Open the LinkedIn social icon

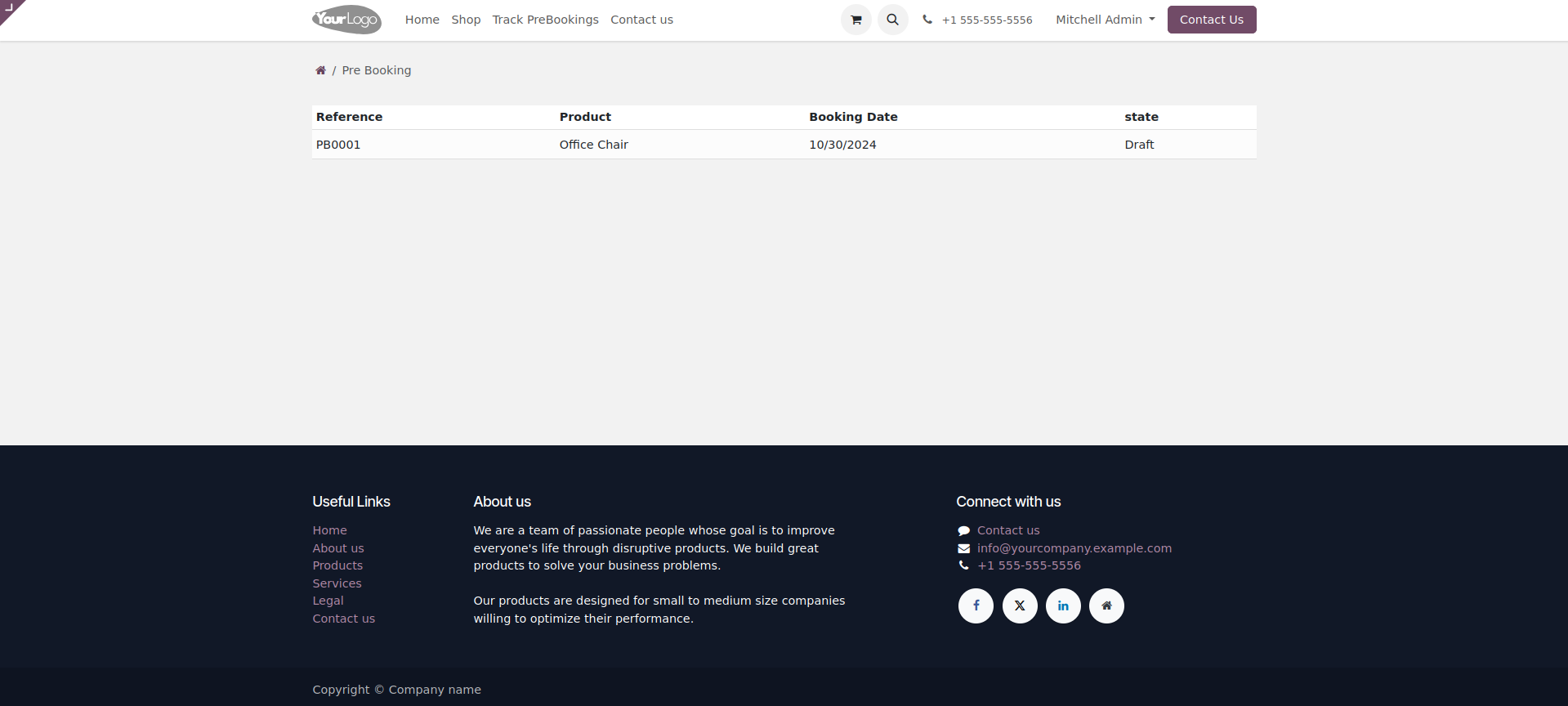click(x=1063, y=605)
